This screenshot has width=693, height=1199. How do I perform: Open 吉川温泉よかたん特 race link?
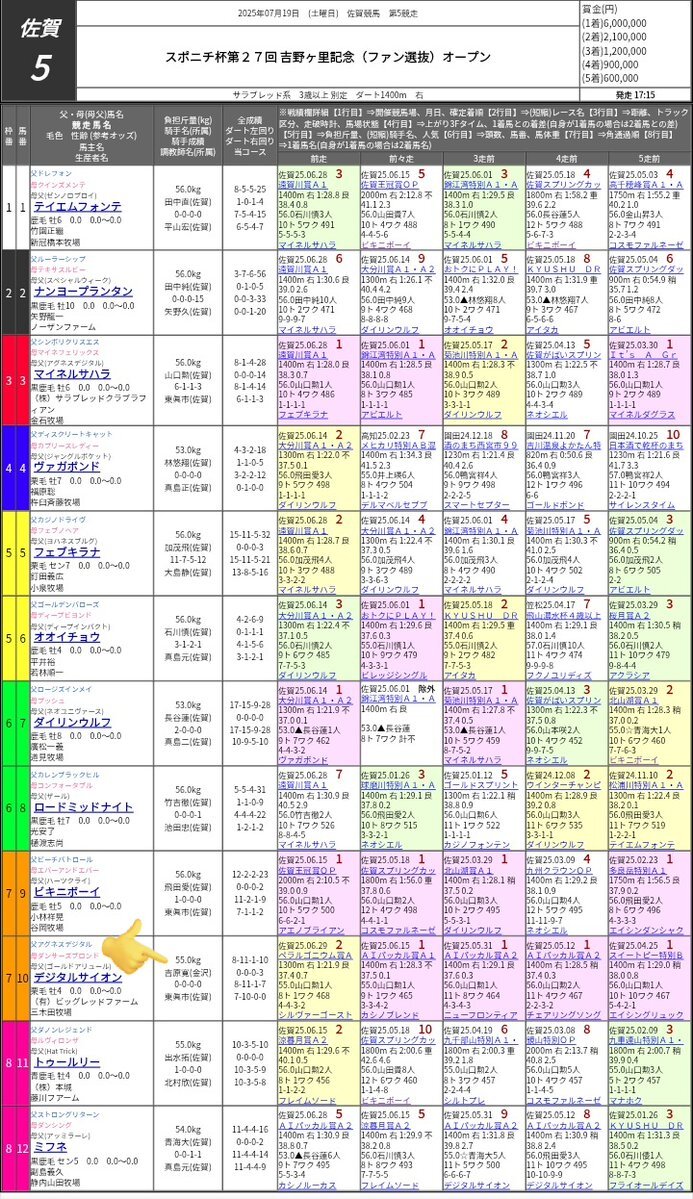pyautogui.click(x=563, y=445)
